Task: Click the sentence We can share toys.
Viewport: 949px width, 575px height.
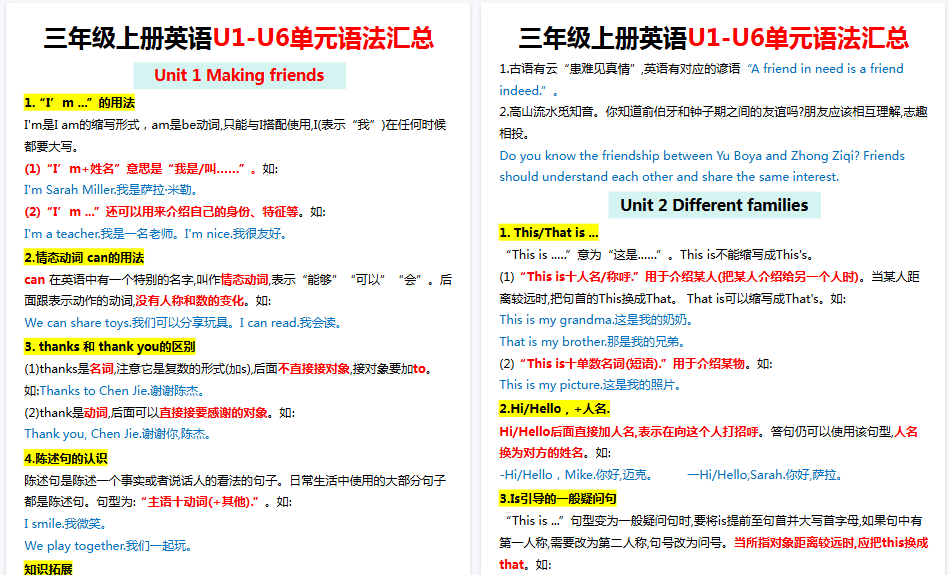Action: 77,323
